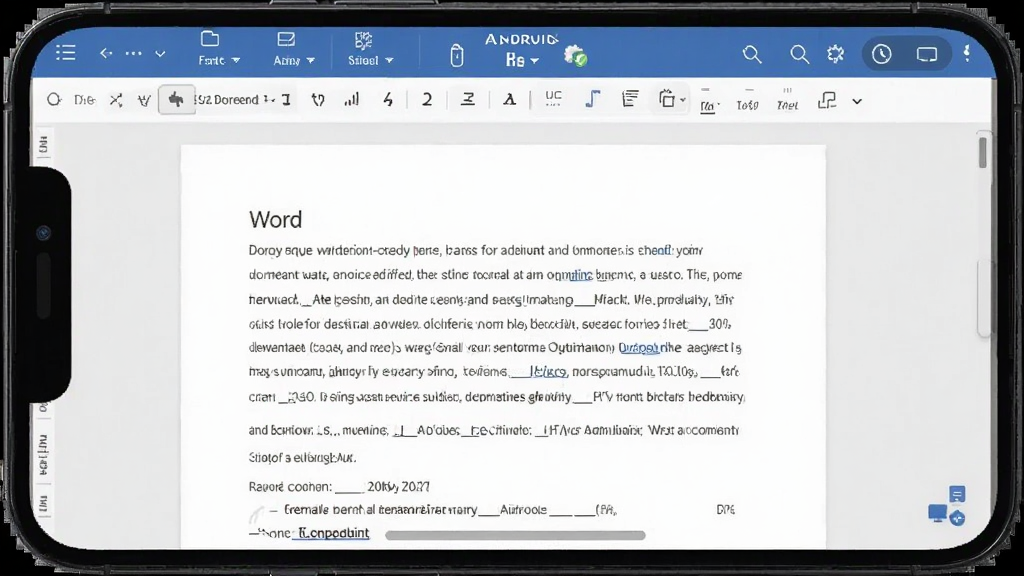Viewport: 1024px width, 576px height.
Task: Click the blue hook-shaped toolbar icon
Action: pyautogui.click(x=592, y=99)
